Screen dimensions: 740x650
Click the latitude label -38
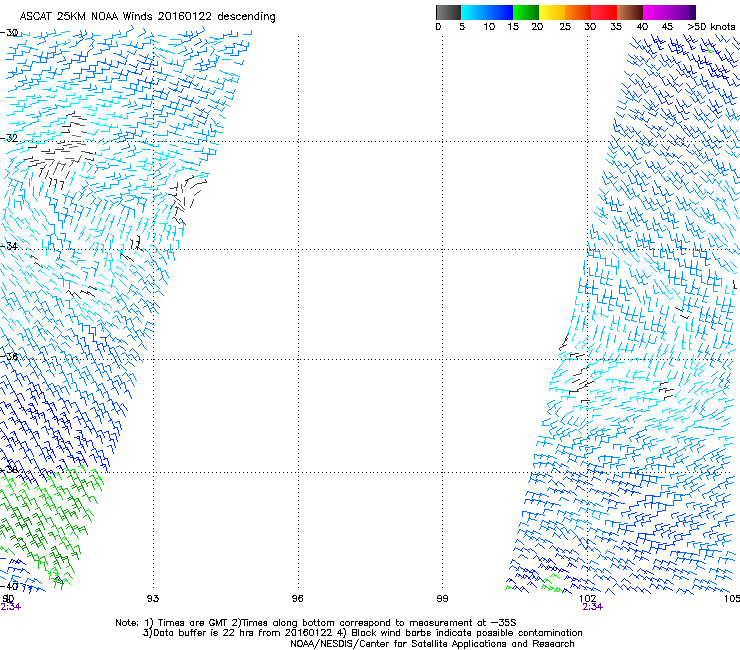pos(9,470)
